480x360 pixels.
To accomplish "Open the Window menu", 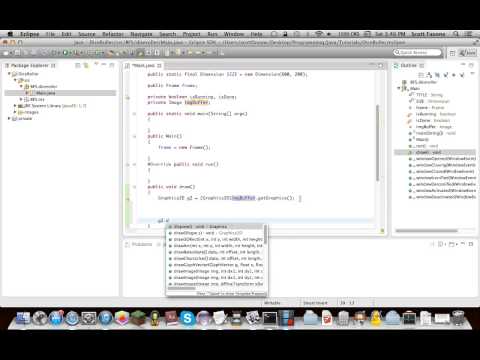I will click(234, 34).
